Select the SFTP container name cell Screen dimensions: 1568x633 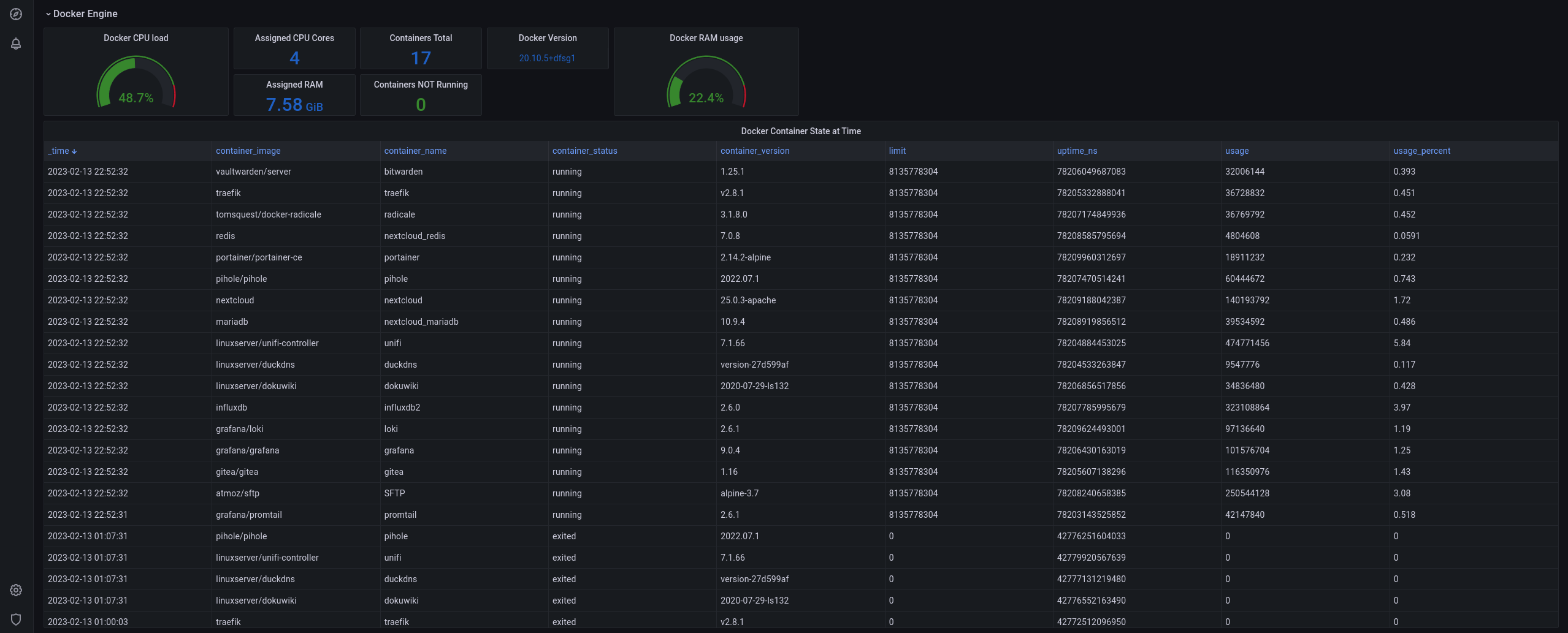[x=464, y=493]
